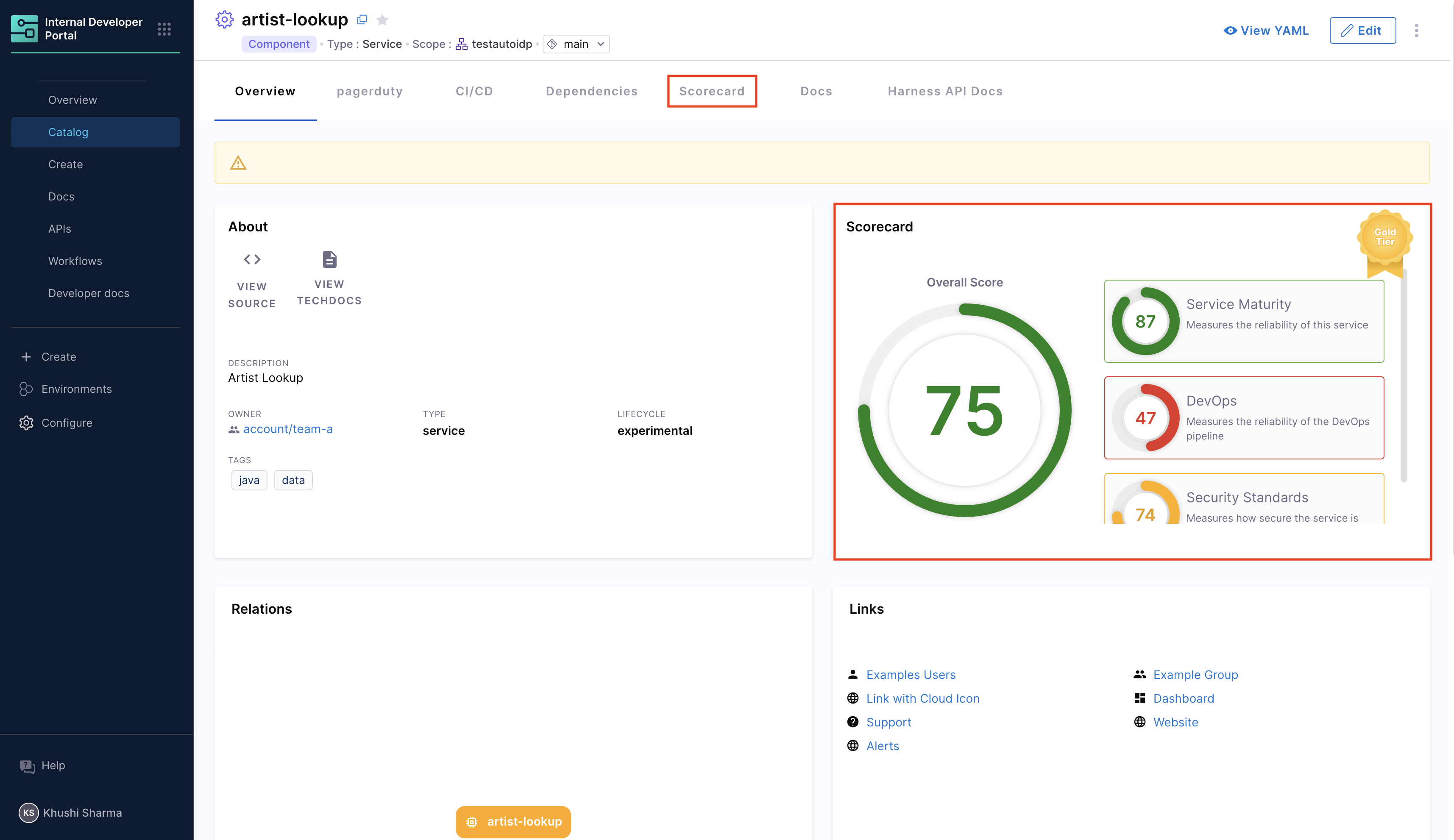Screen dimensions: 1454x840
Task: Click the Edit button
Action: pos(1362,31)
